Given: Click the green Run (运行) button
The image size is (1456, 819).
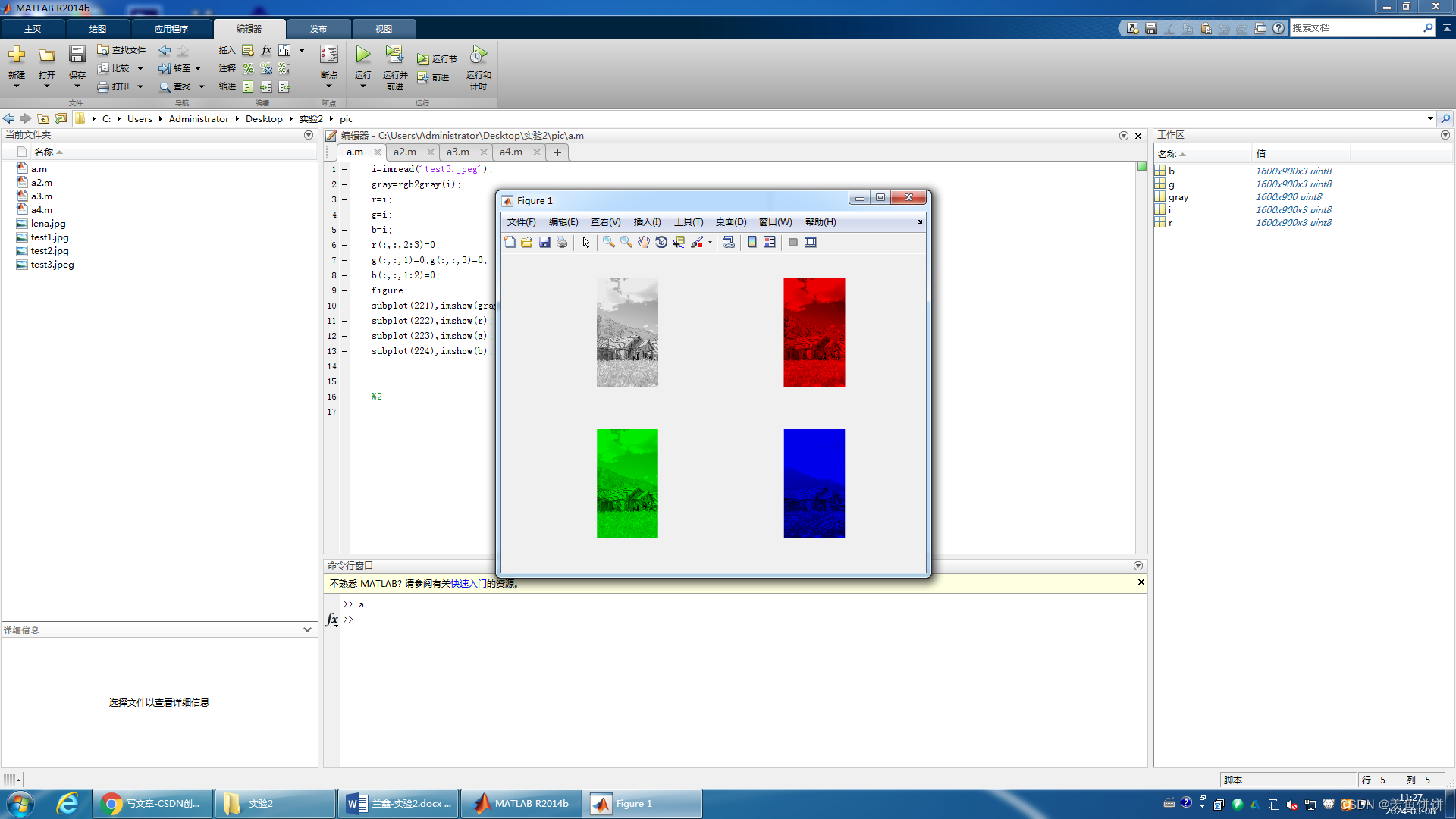Looking at the screenshot, I should 363,55.
